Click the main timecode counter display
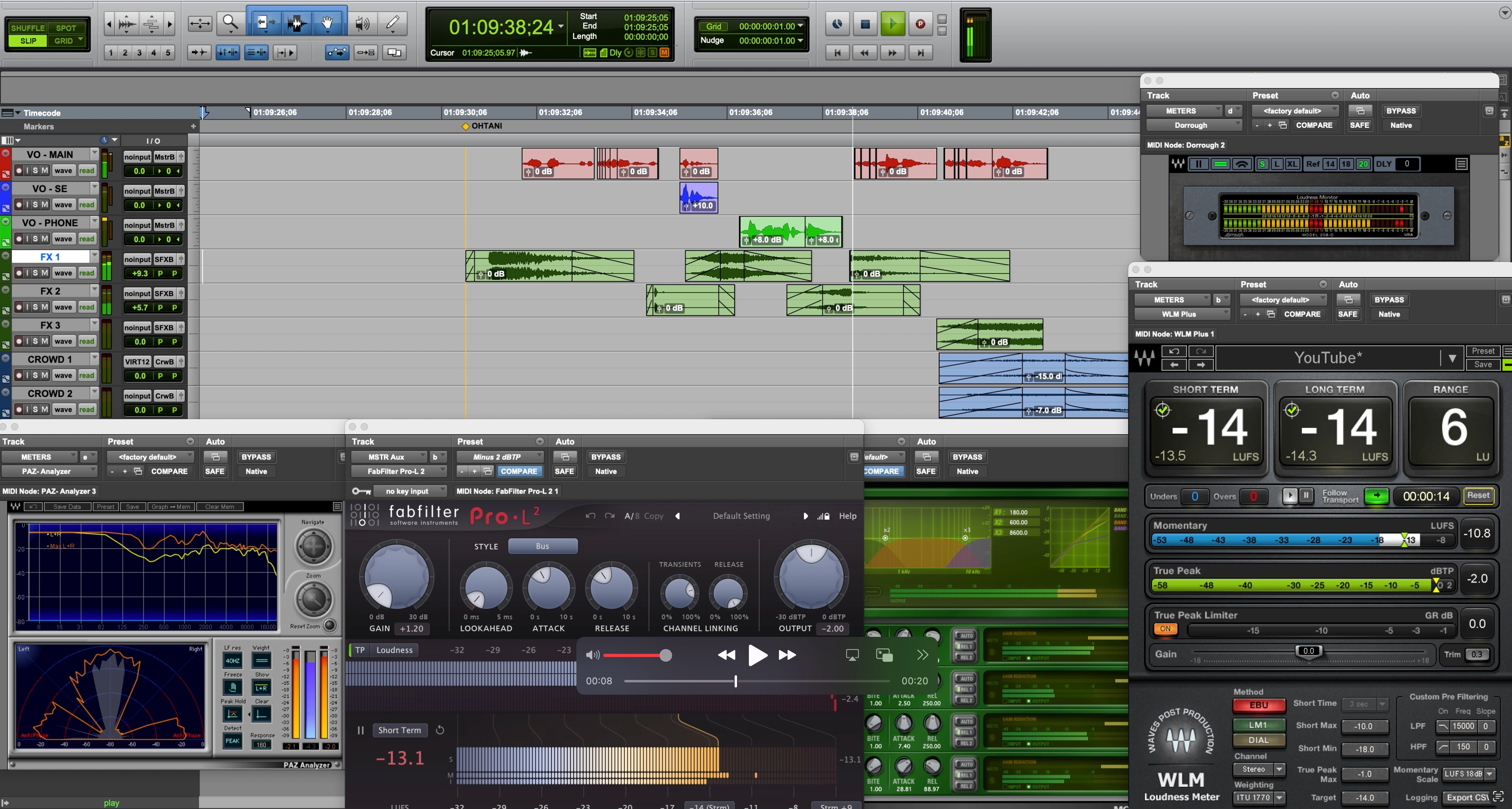 [501, 27]
